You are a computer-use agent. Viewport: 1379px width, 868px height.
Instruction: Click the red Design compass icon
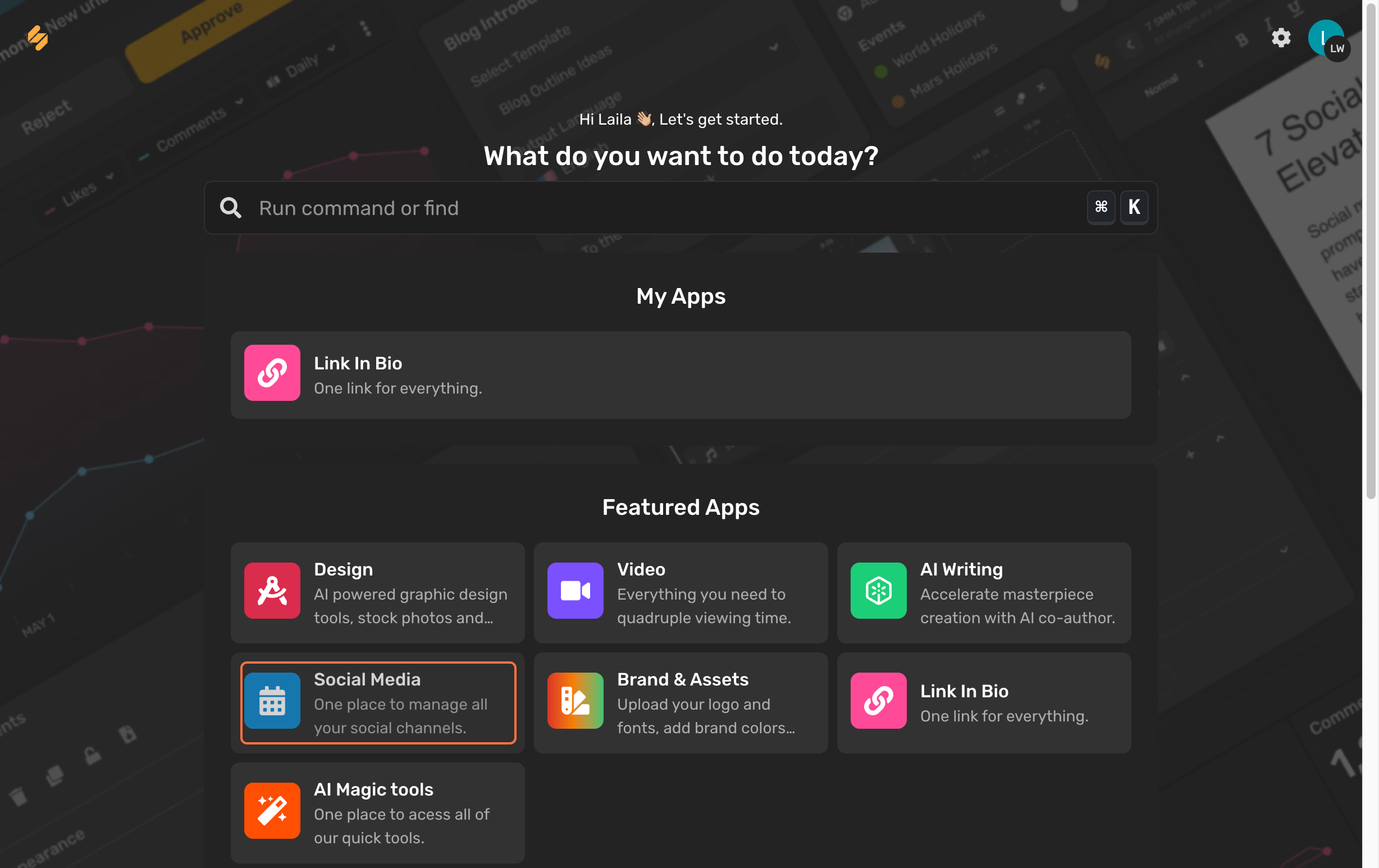click(x=272, y=590)
